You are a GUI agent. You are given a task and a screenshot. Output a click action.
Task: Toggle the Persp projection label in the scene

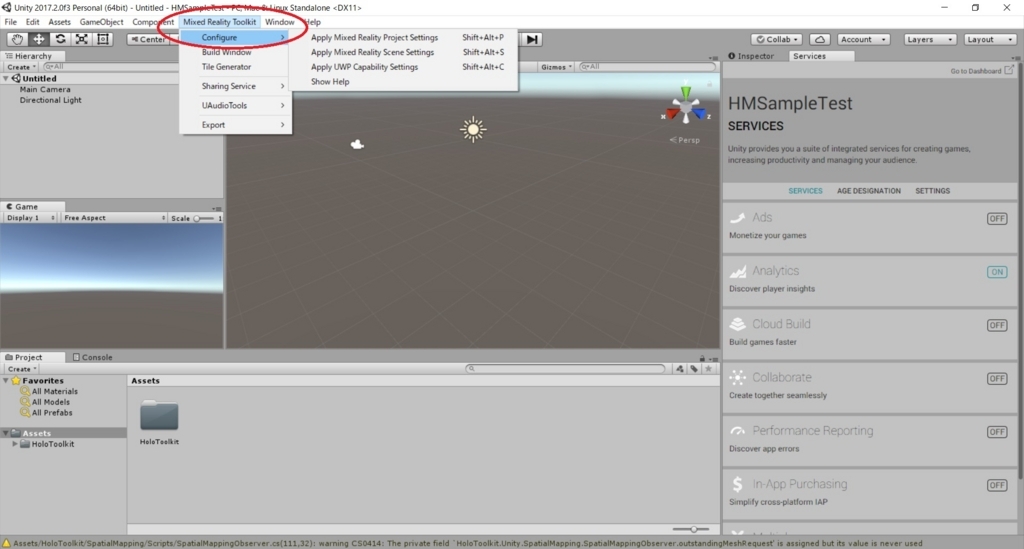[x=684, y=140]
